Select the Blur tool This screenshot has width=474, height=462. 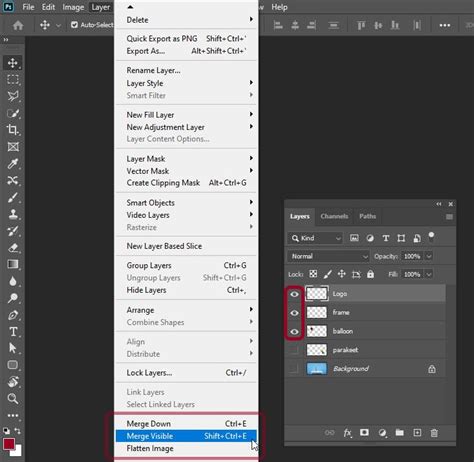(13, 281)
